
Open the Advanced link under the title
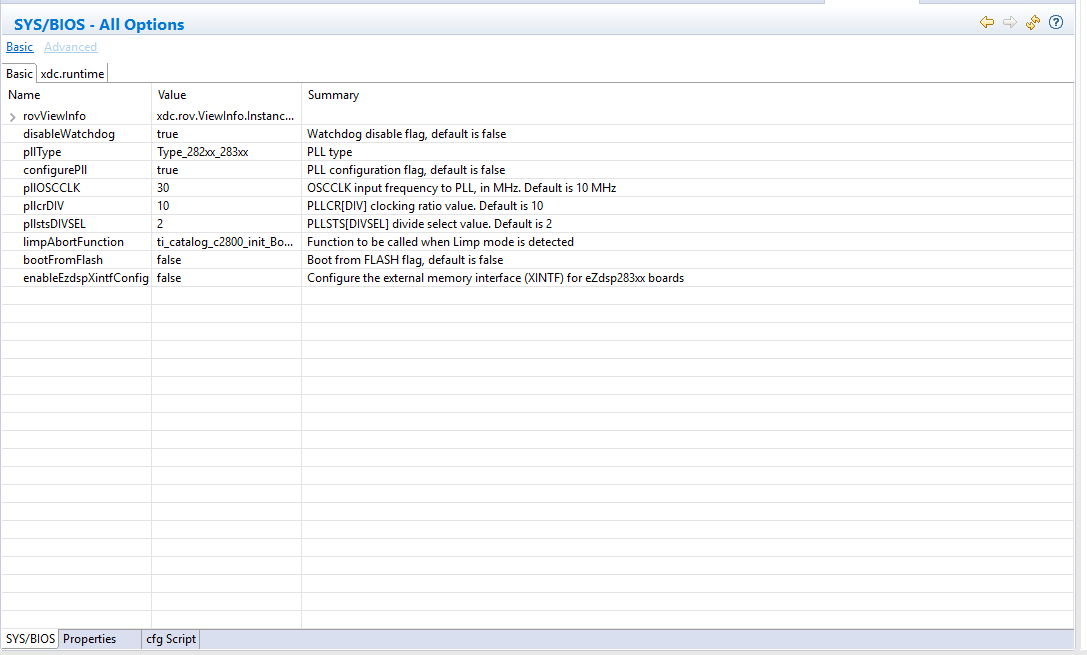tap(71, 46)
